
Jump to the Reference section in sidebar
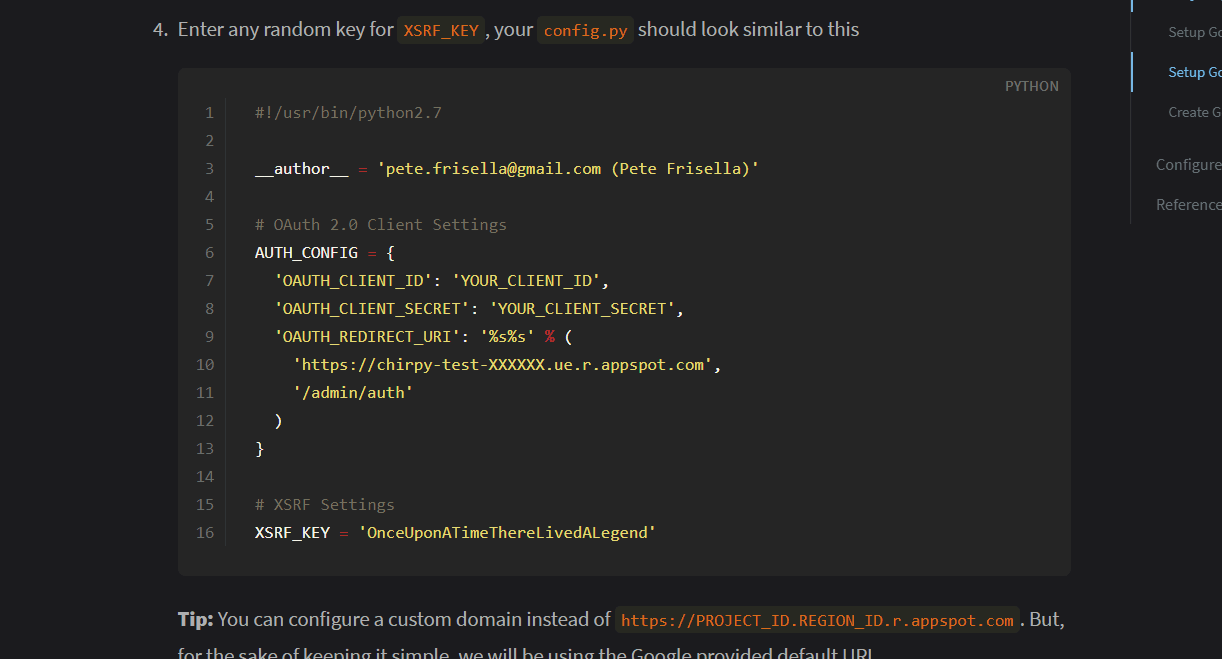click(1189, 204)
